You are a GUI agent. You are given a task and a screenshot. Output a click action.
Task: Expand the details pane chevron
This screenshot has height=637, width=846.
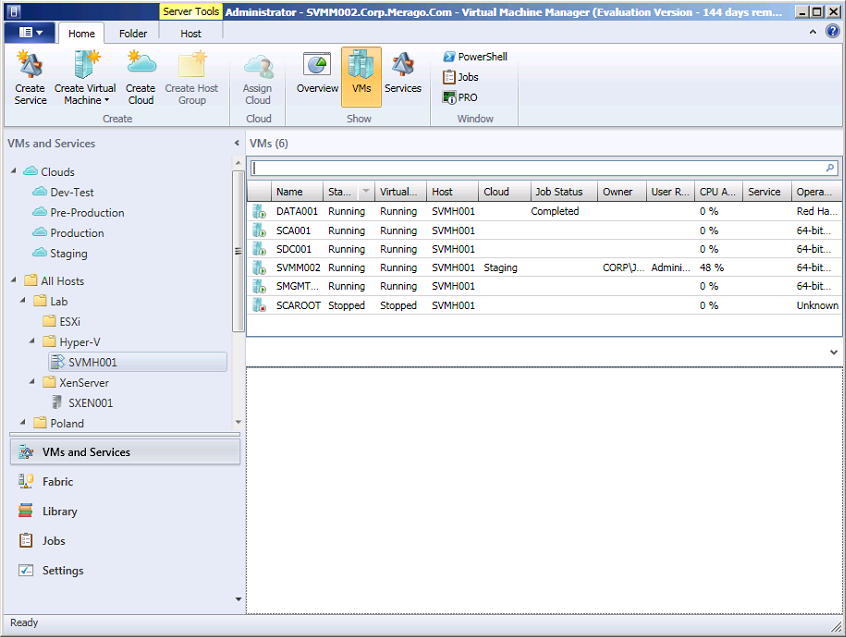click(x=834, y=352)
